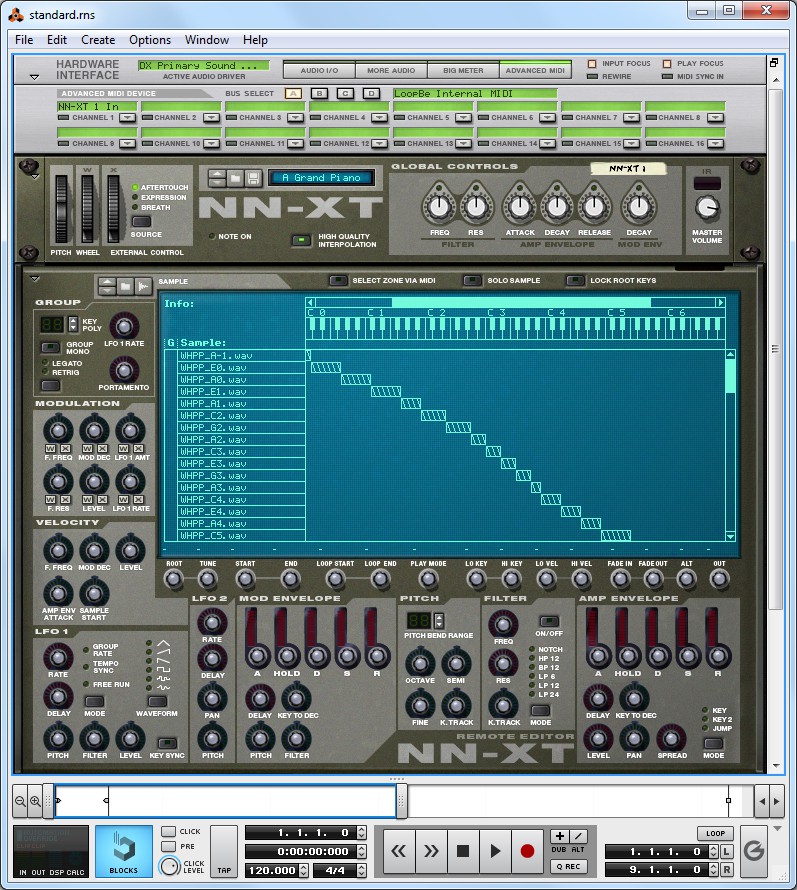
Task: Enable the CLICK metronome checkbox
Action: [x=168, y=831]
